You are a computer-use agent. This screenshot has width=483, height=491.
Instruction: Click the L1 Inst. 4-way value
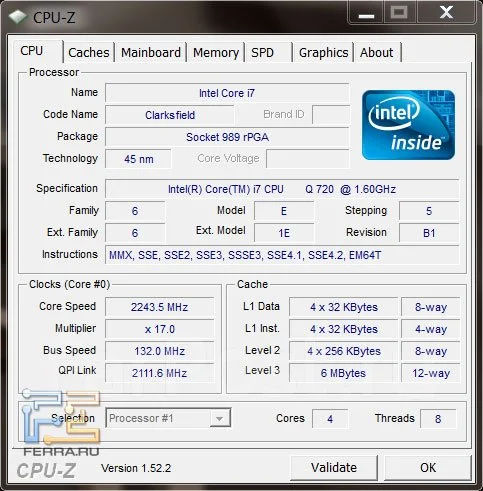coord(431,329)
